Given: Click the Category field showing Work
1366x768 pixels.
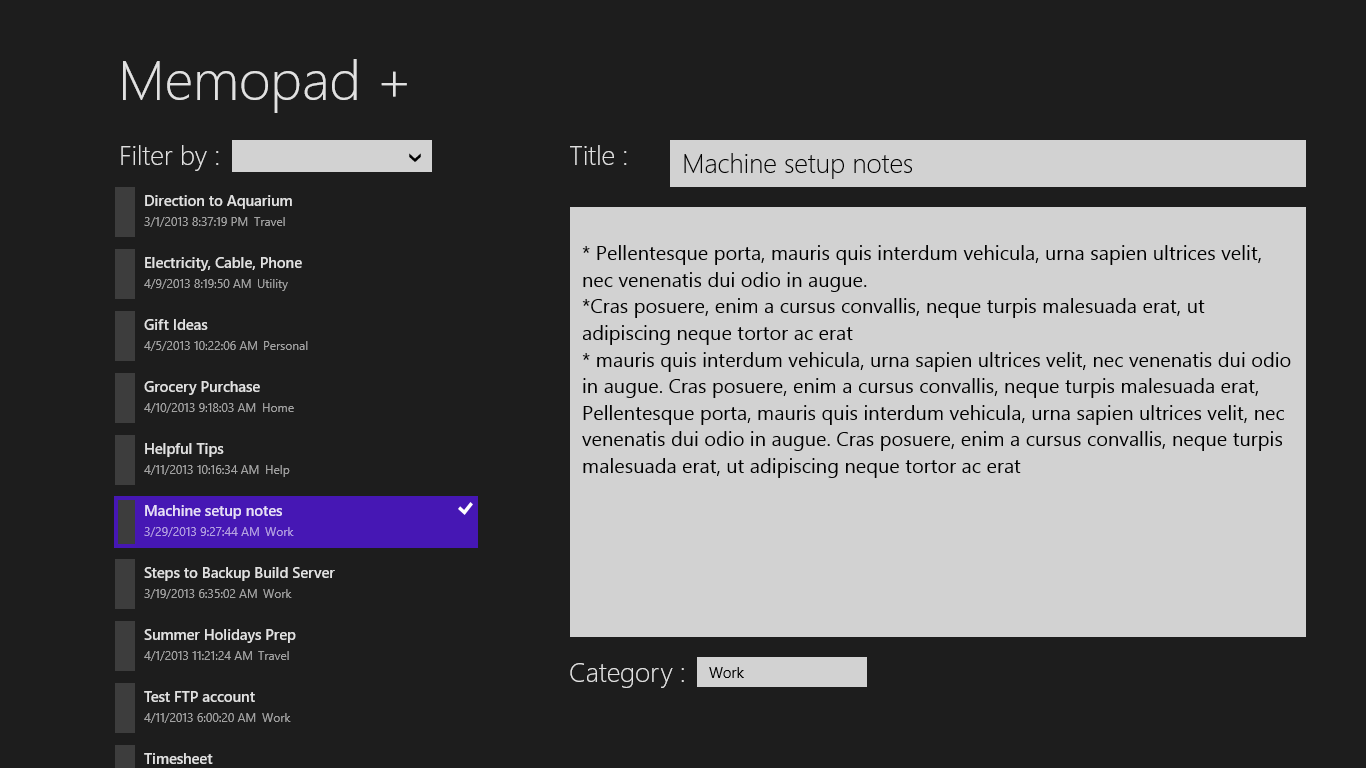Looking at the screenshot, I should [x=781, y=673].
